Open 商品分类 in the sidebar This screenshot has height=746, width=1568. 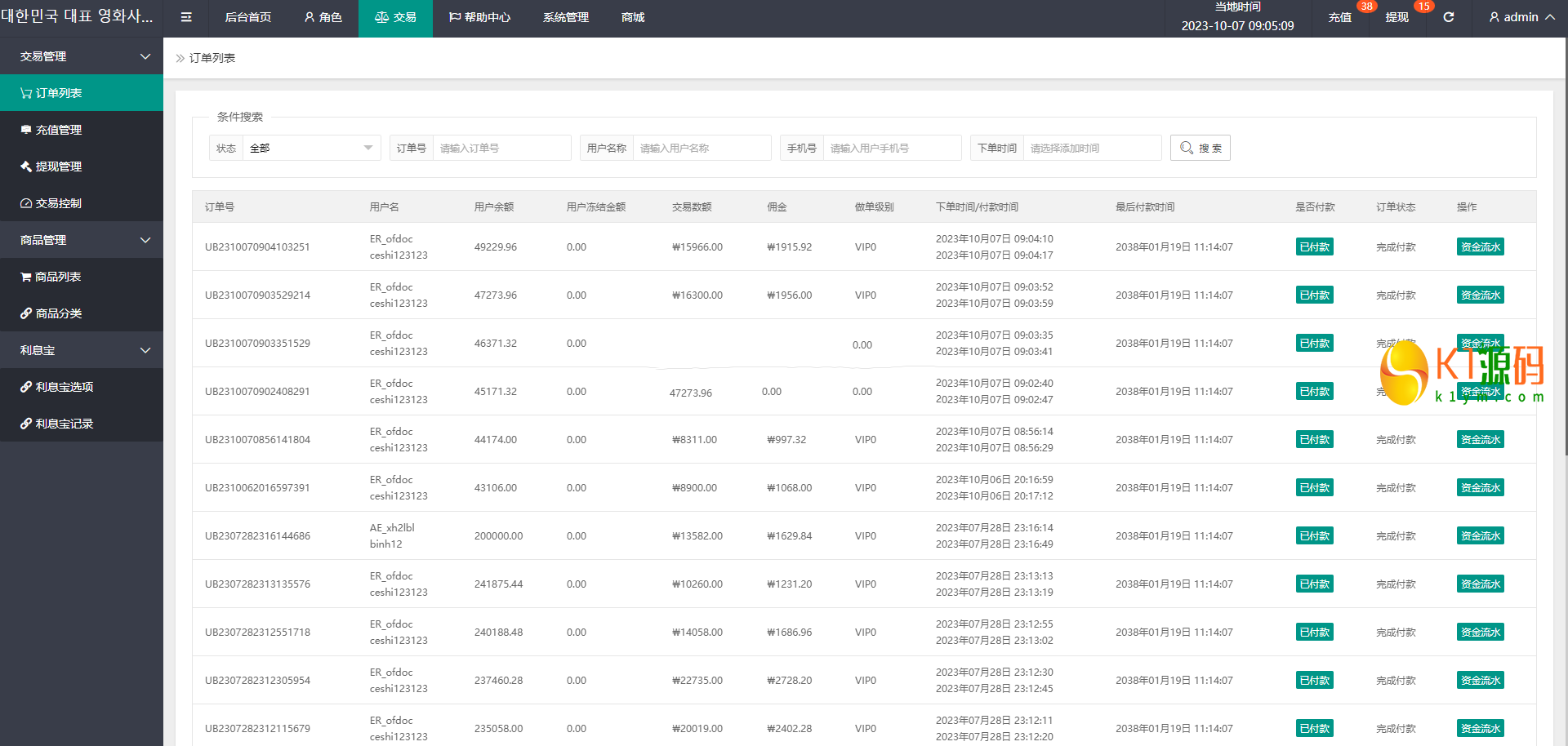point(58,313)
